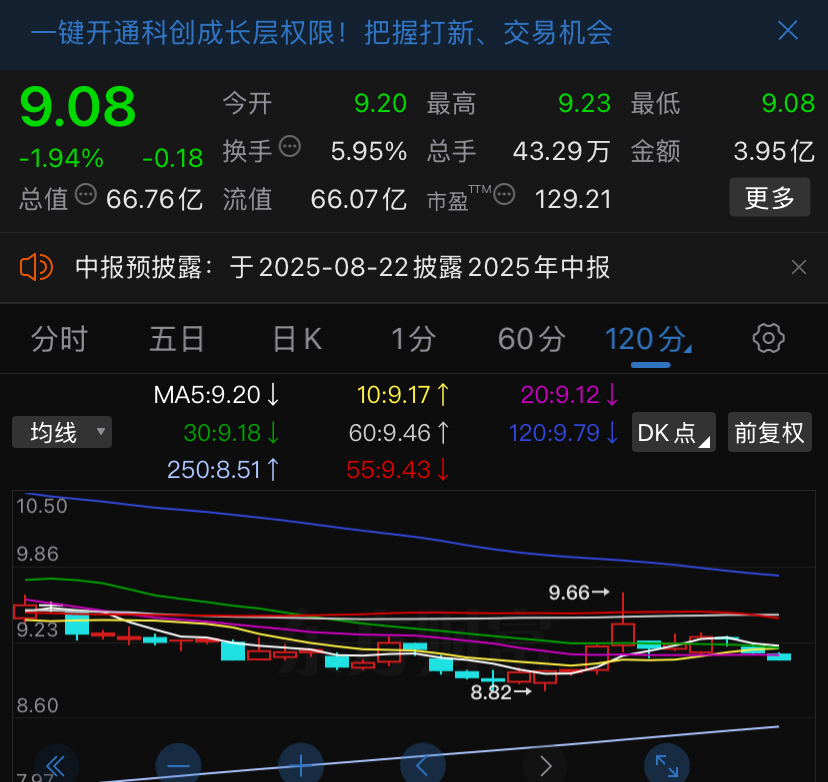Tap the green 30:9.18 moving average value
Image resolution: width=828 pixels, height=782 pixels.
(x=231, y=433)
